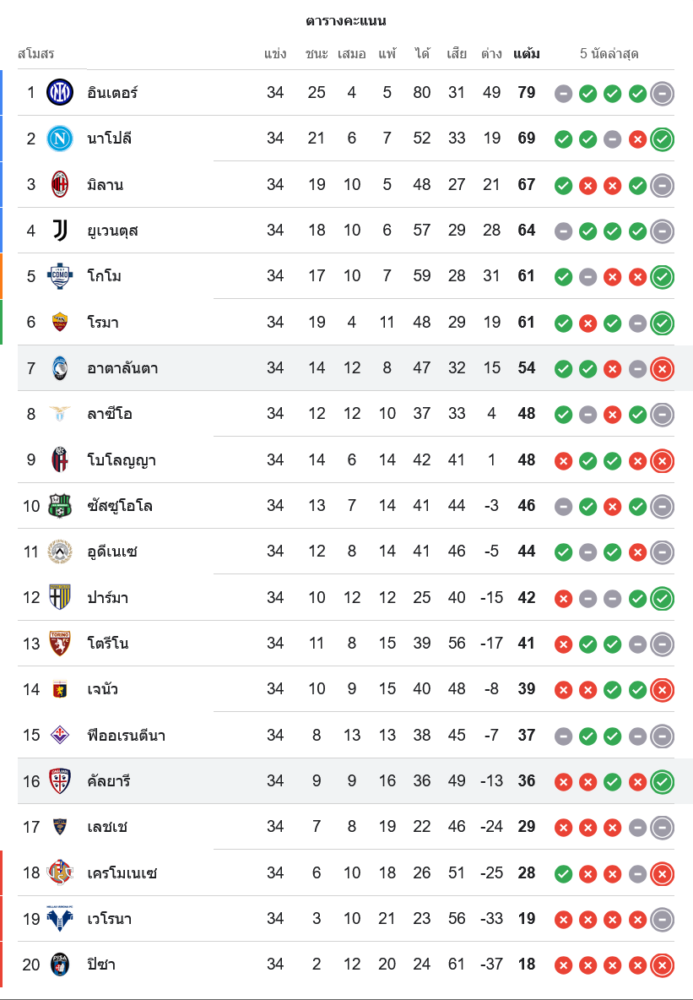Click the ต่าง column header
This screenshot has width=693, height=1000.
(491, 53)
